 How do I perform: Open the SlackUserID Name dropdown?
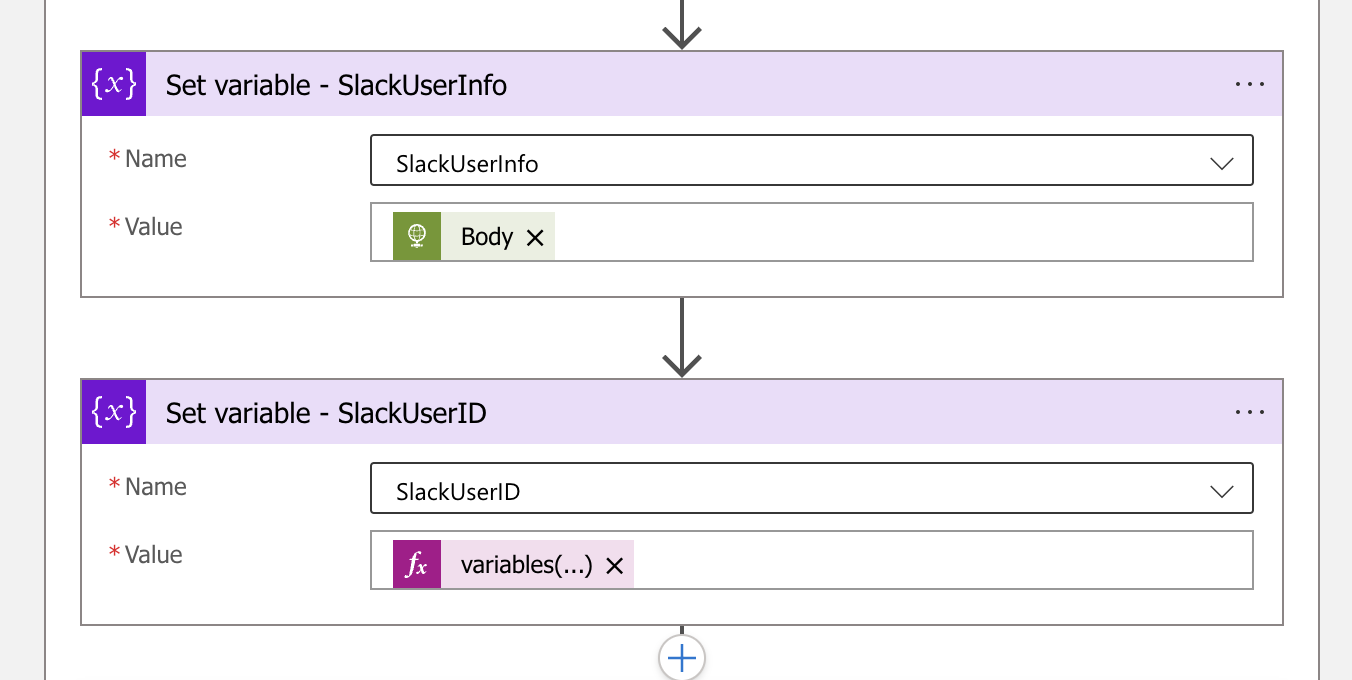pos(1221,491)
